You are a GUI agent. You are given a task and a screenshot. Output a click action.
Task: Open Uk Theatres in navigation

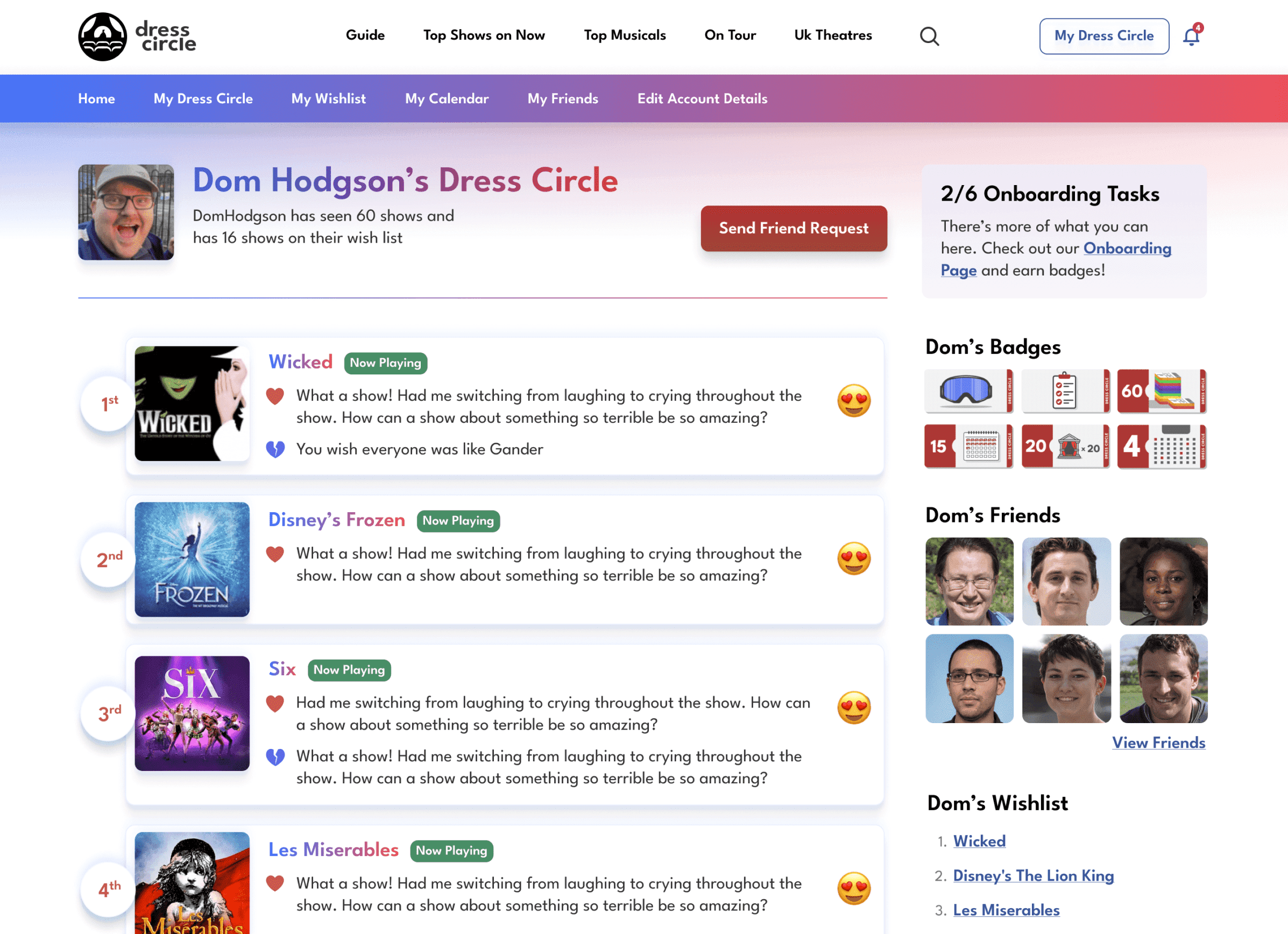pyautogui.click(x=832, y=35)
